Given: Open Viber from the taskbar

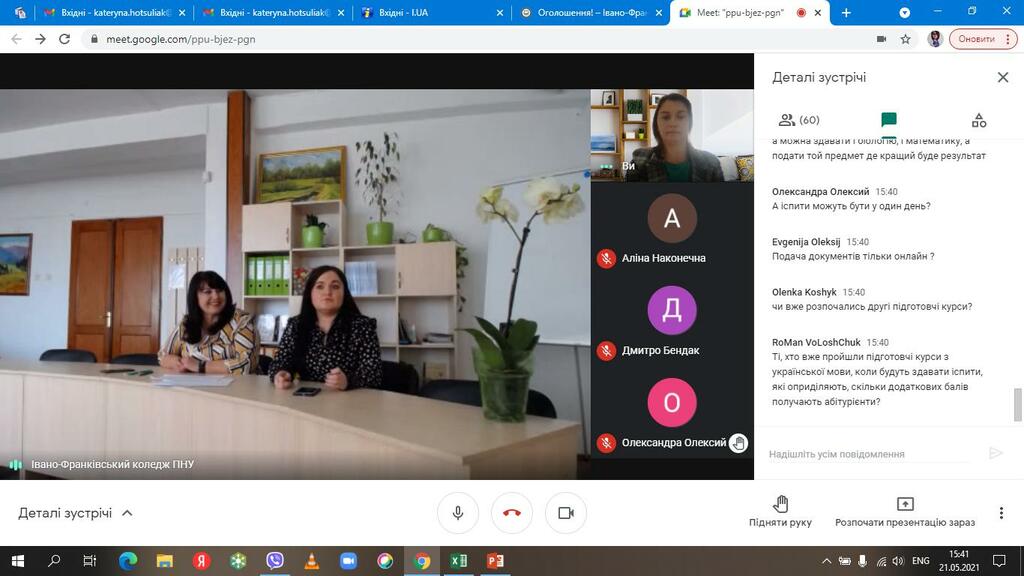Looking at the screenshot, I should [x=275, y=561].
